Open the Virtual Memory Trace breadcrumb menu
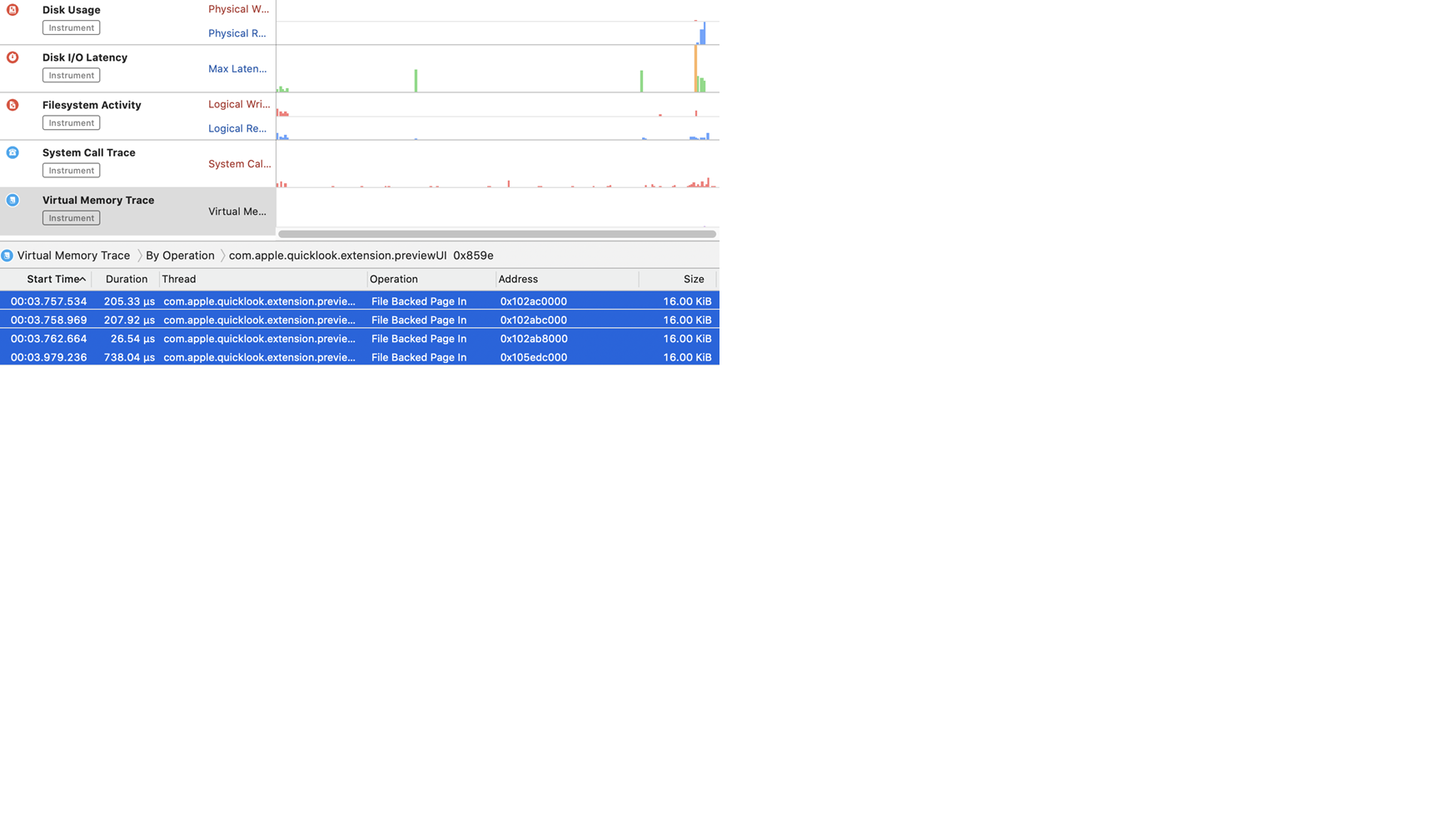Screen dimensions: 1439x840 point(73,256)
